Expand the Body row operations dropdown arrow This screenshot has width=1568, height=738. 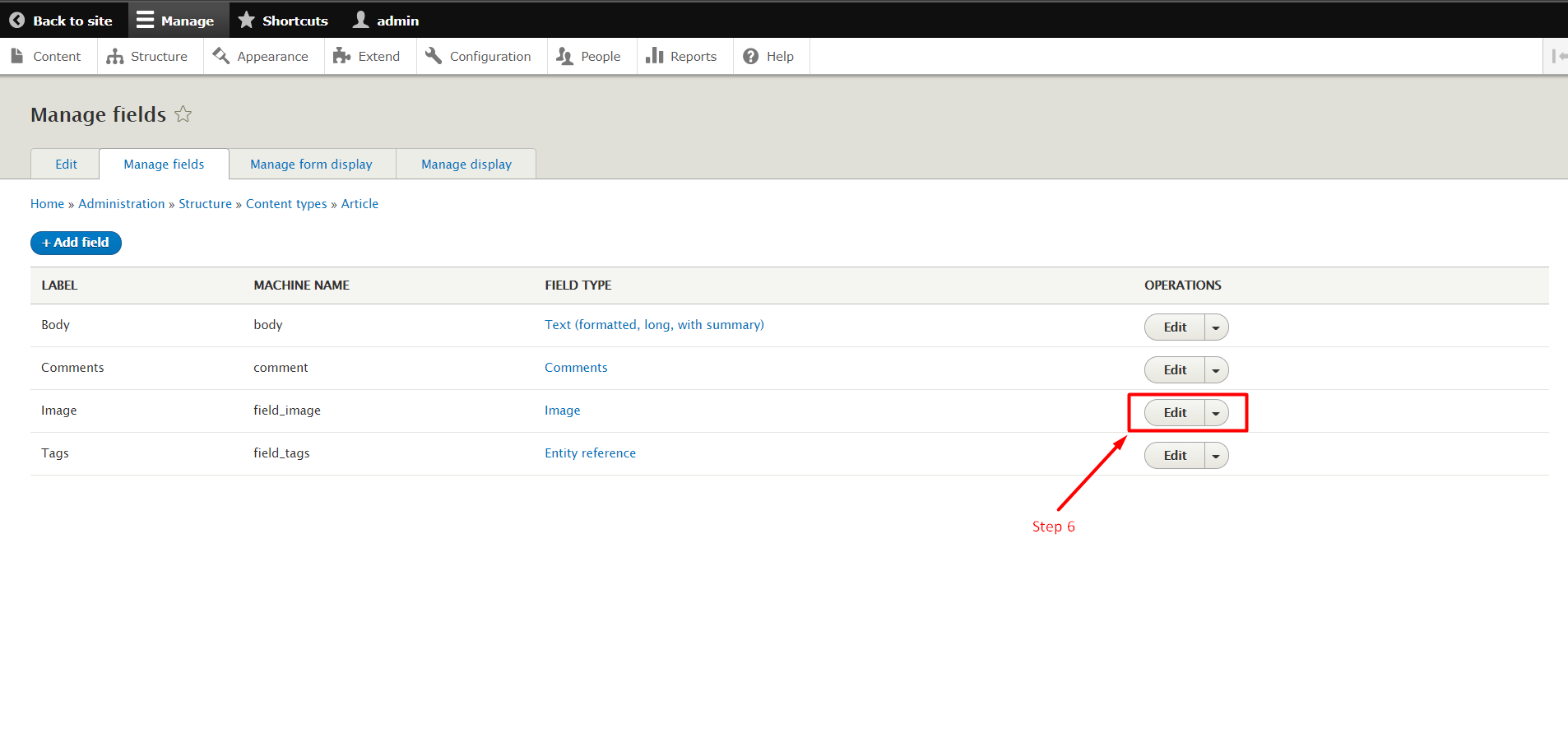click(x=1216, y=327)
